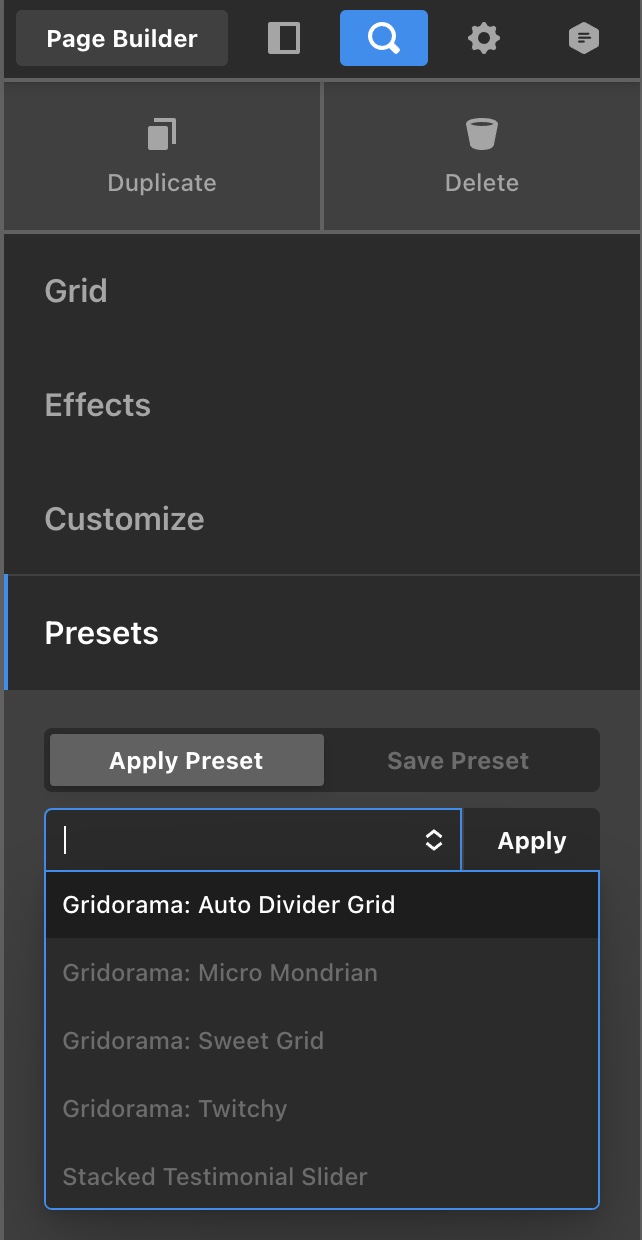Open the Grid section
The image size is (642, 1240).
322,291
